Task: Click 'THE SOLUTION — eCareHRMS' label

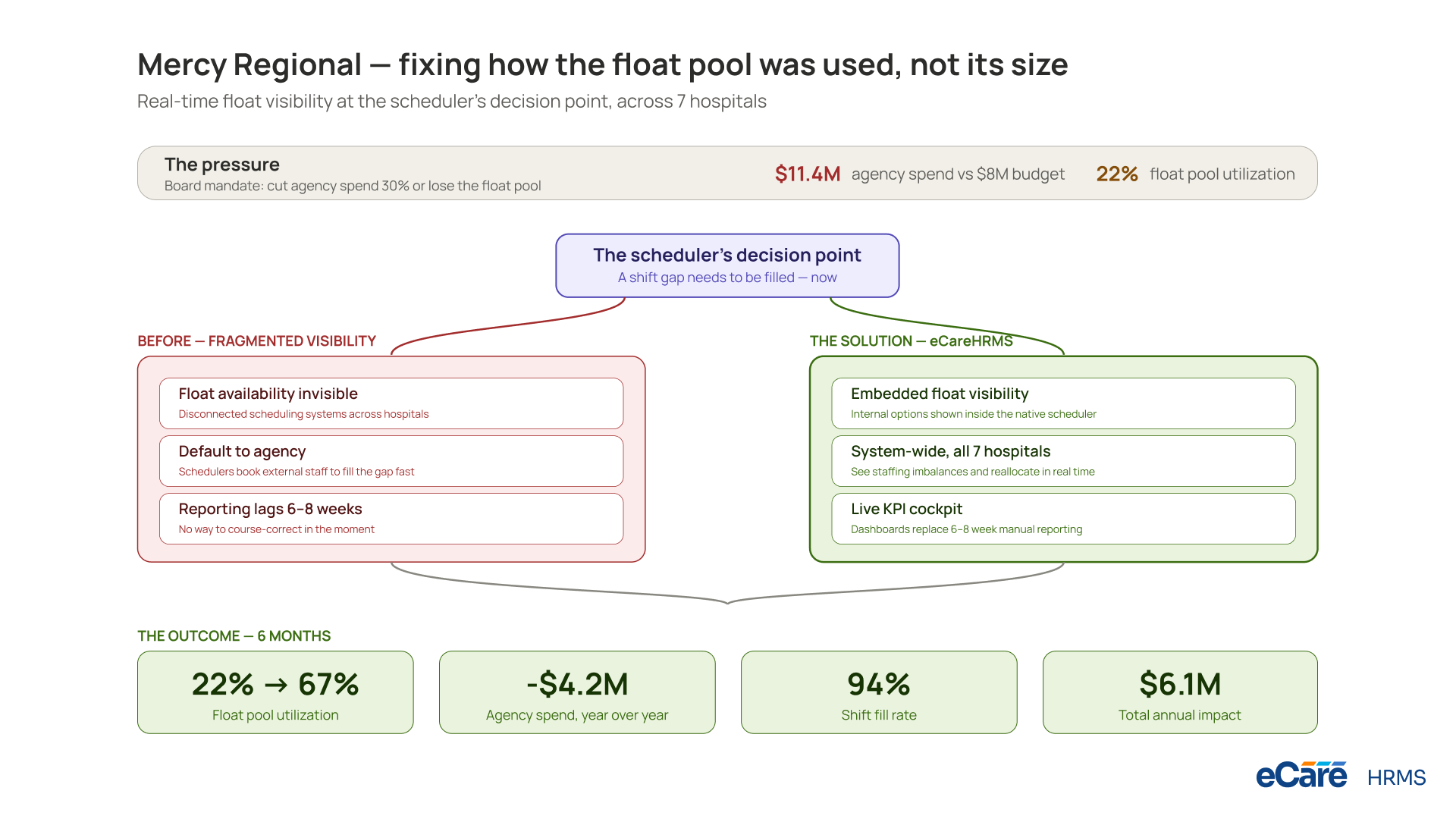Action: click(x=911, y=341)
